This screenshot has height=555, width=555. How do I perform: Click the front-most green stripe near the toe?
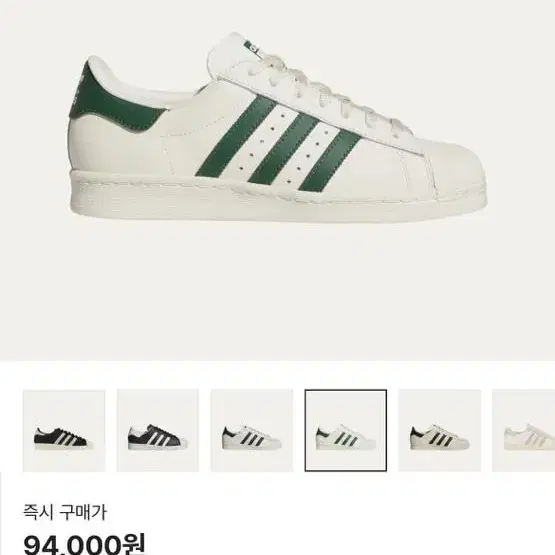point(330,161)
